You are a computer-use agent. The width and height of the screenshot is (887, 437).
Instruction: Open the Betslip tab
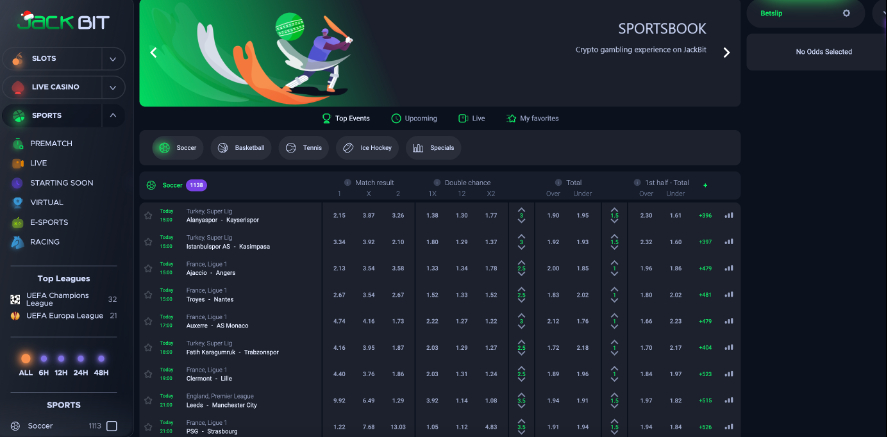click(771, 13)
